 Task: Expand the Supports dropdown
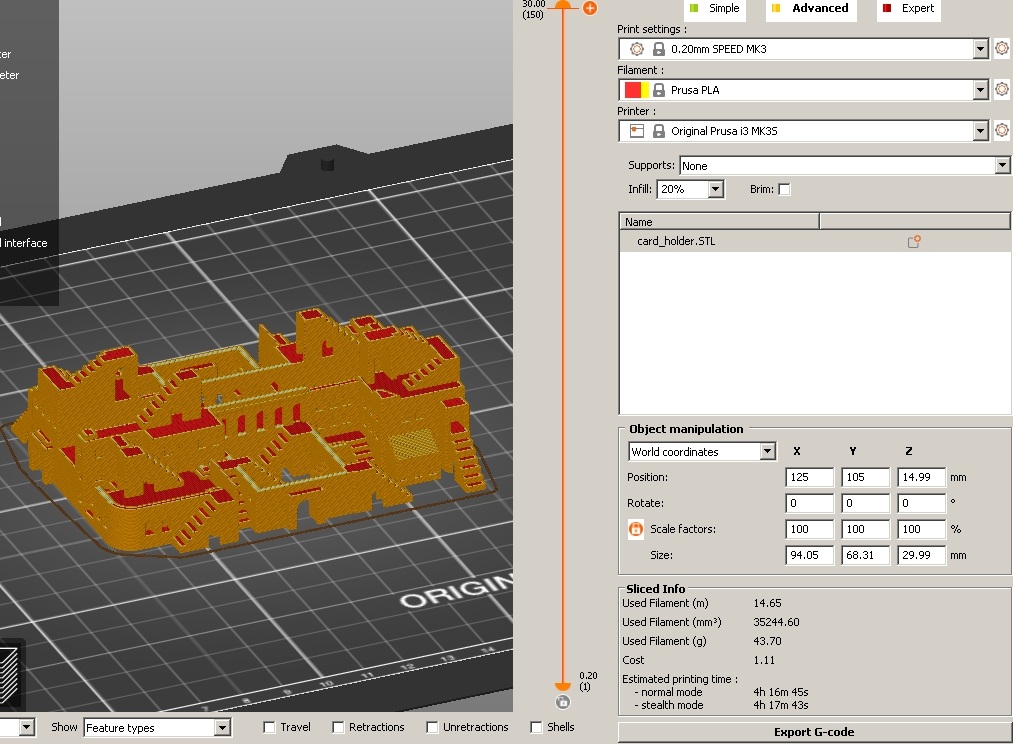click(1002, 166)
